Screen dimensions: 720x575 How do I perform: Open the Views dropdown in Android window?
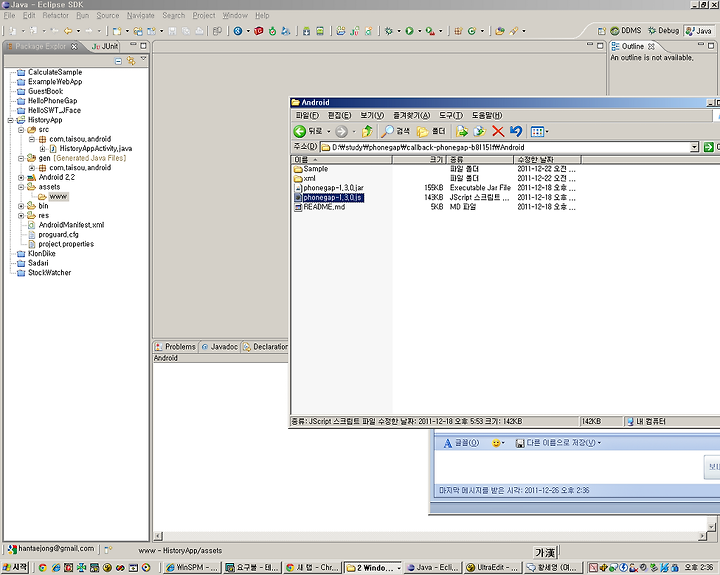pos(547,132)
